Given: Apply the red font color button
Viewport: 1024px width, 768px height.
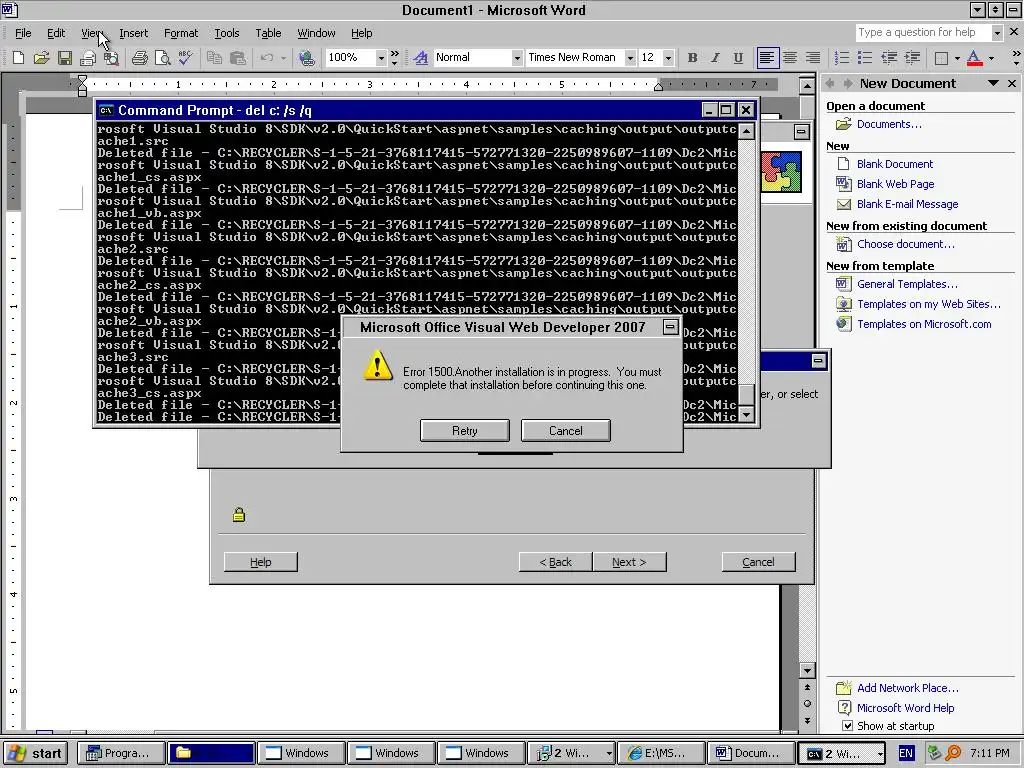Looking at the screenshot, I should click(x=974, y=58).
